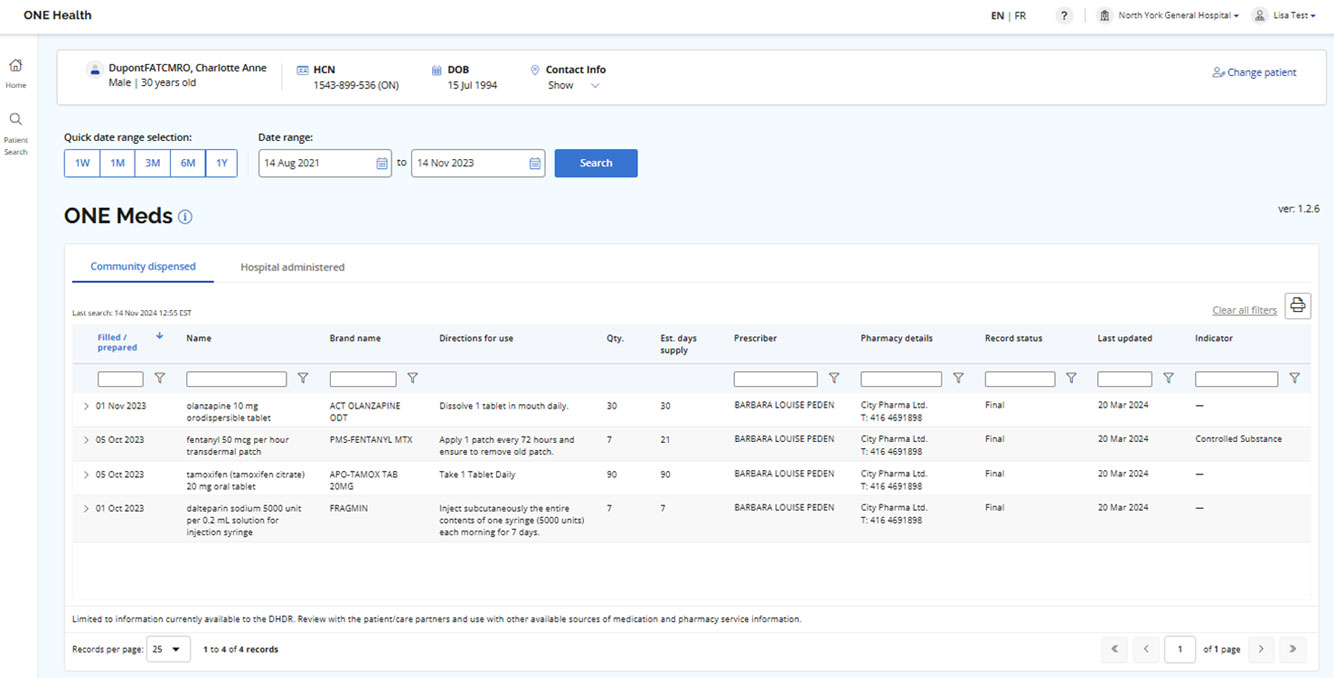This screenshot has width=1334, height=678.
Task: Go to next page of records
Action: [x=1261, y=649]
